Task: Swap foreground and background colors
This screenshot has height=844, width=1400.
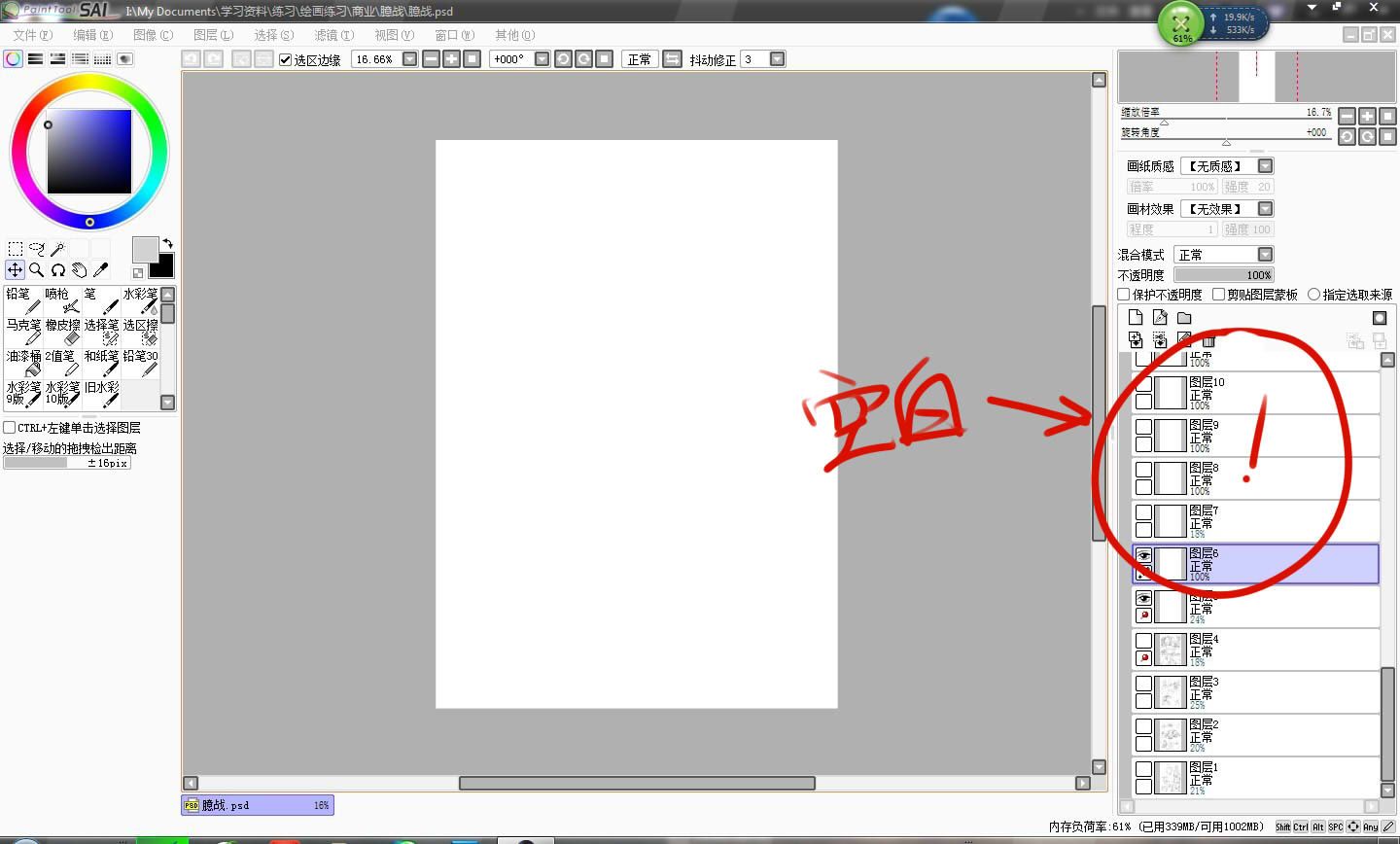Action: pyautogui.click(x=167, y=243)
